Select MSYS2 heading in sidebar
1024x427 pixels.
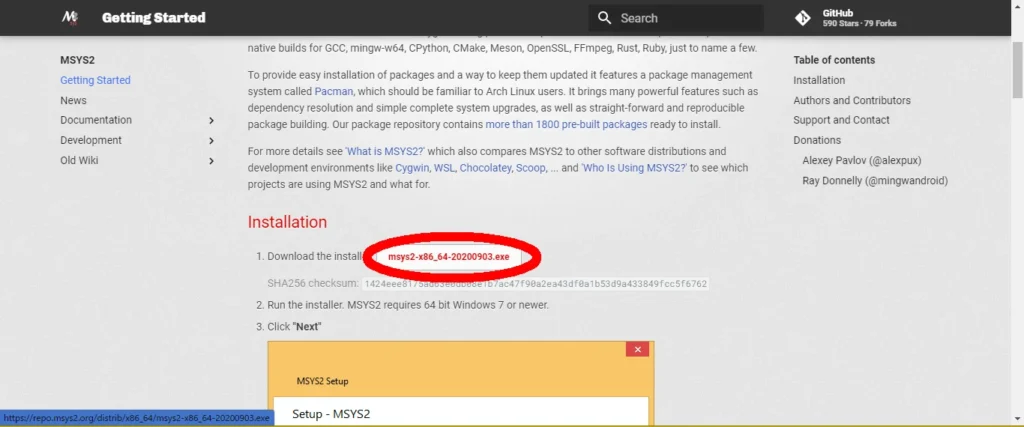tap(78, 60)
